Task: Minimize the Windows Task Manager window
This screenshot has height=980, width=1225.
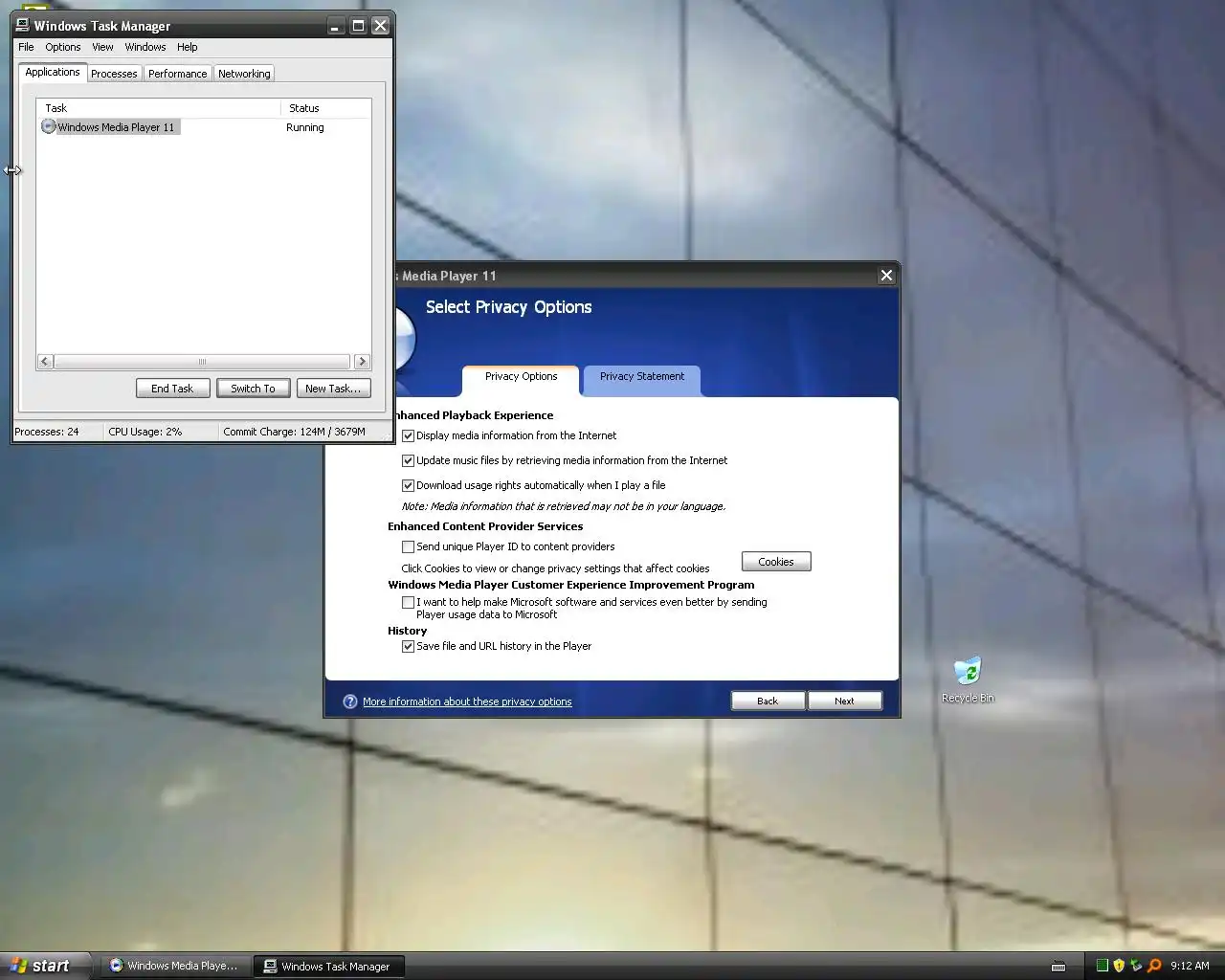Action: 335,26
